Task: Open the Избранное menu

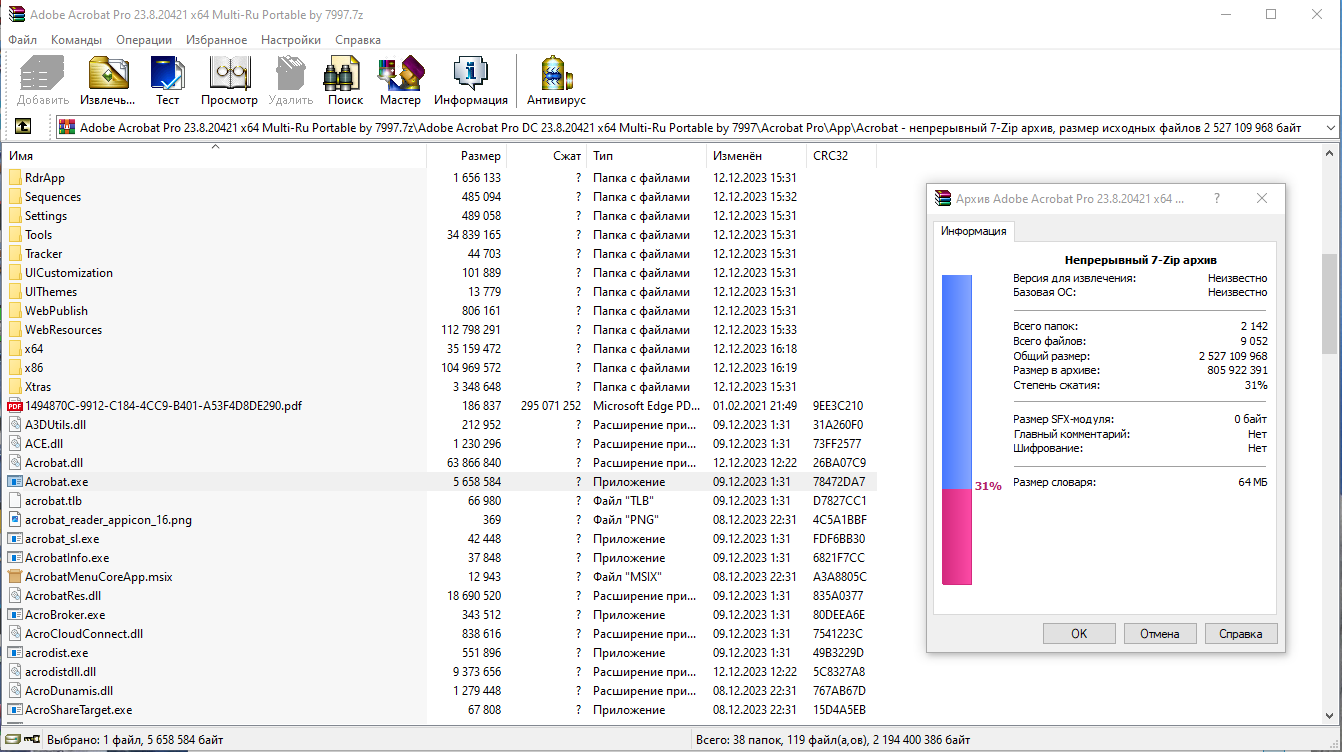Action: coord(214,40)
